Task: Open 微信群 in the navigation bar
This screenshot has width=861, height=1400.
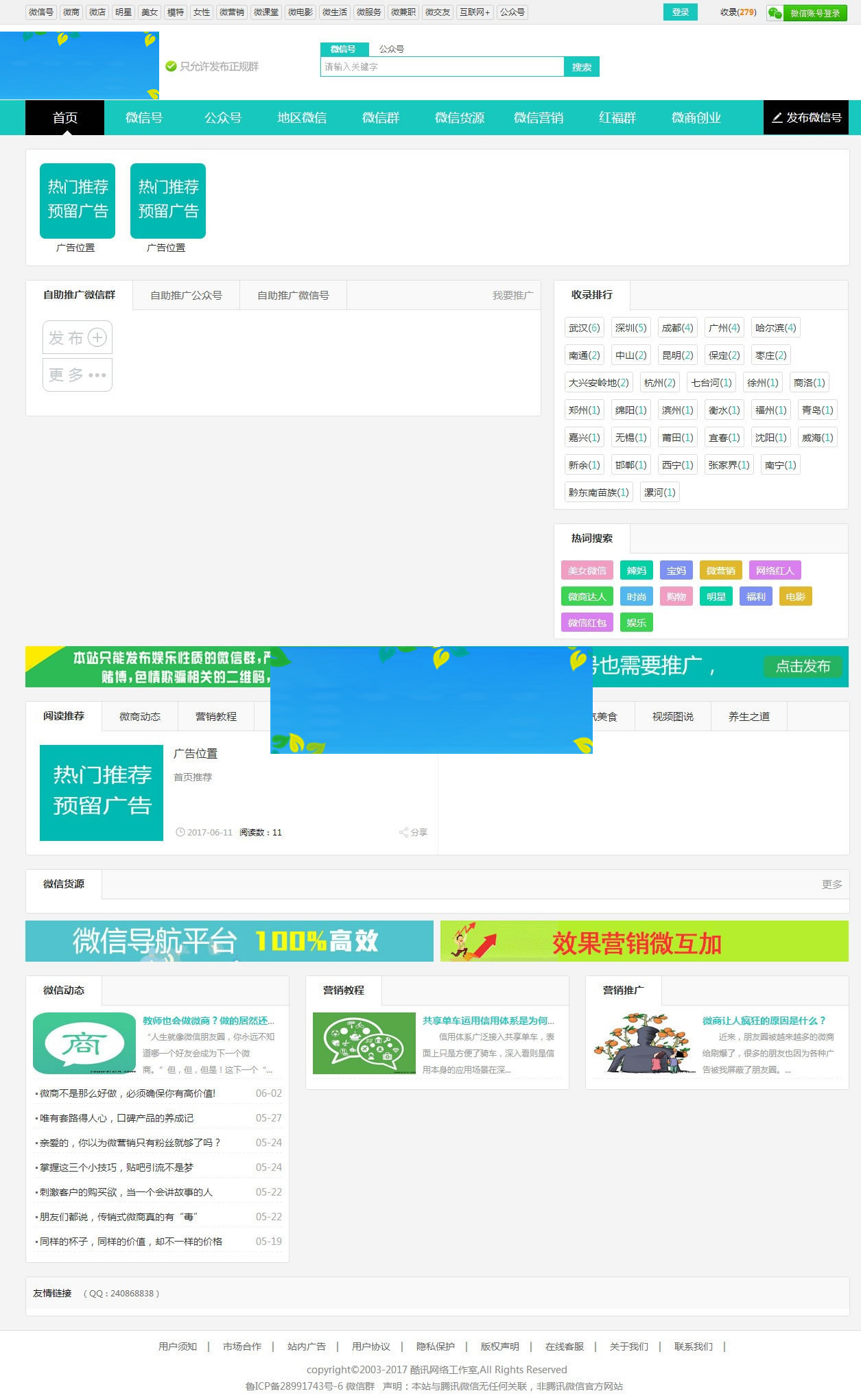Action: (x=381, y=118)
